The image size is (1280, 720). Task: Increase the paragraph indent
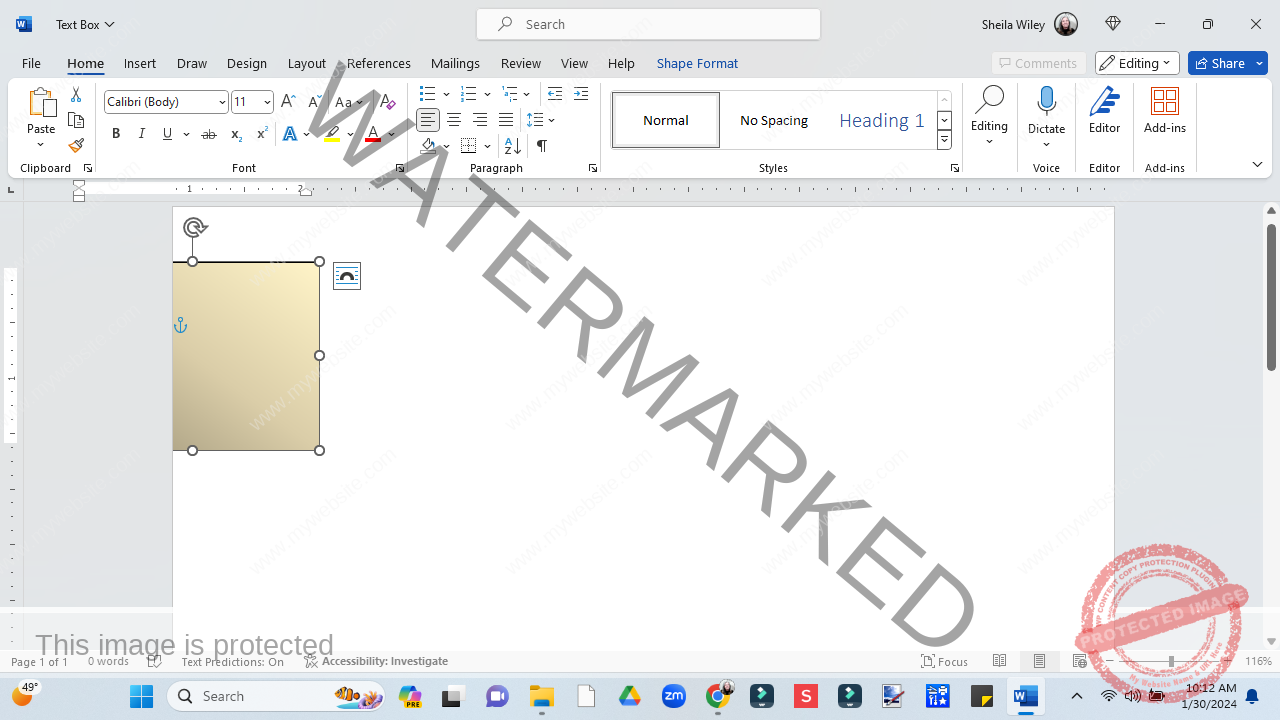[x=581, y=94]
